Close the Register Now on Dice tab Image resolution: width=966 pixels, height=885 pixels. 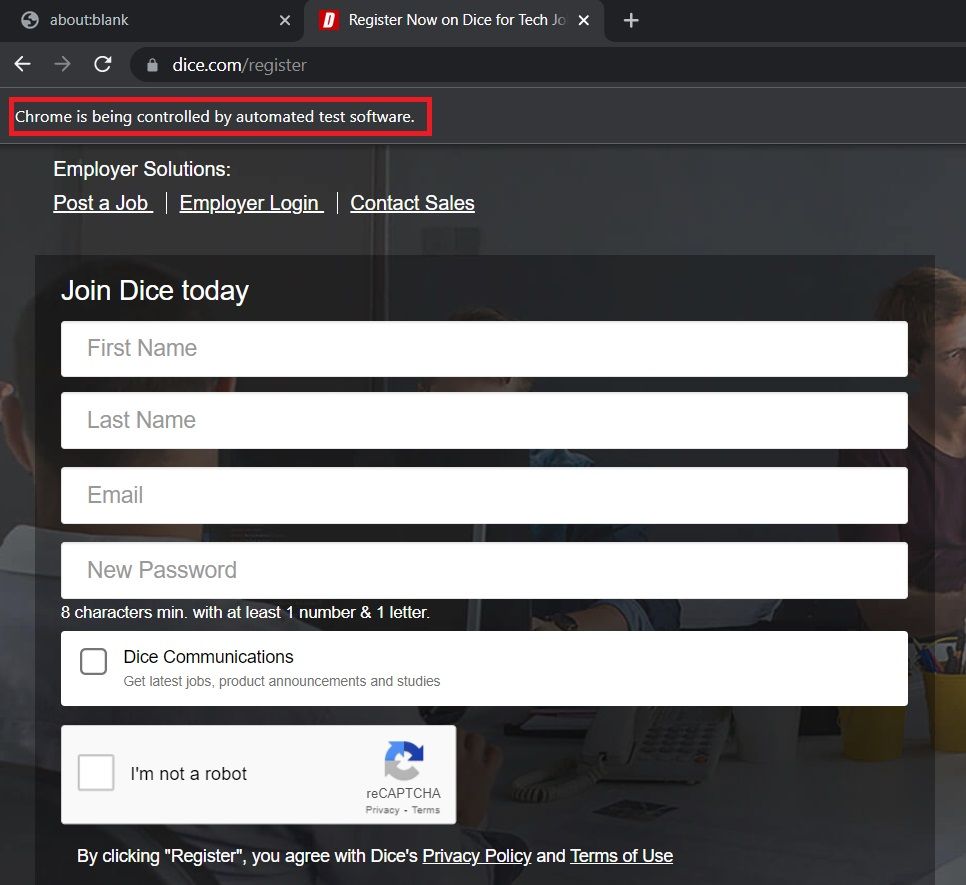584,20
